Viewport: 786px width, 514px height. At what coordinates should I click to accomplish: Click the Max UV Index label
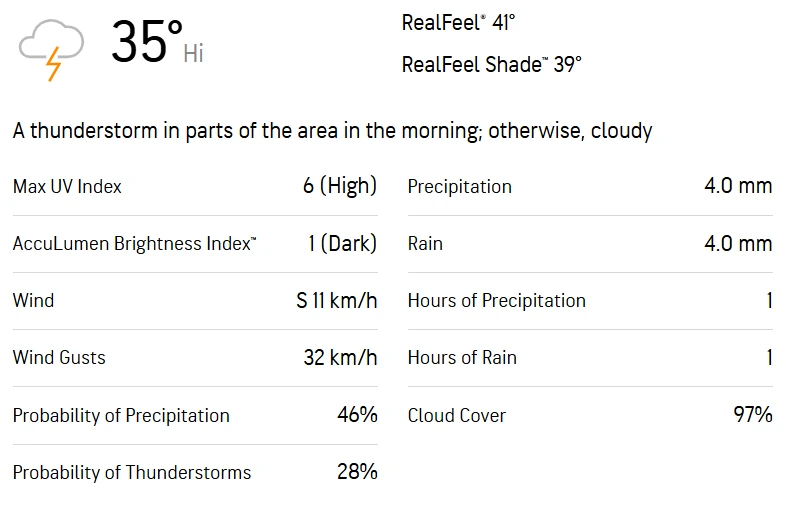pyautogui.click(x=67, y=187)
